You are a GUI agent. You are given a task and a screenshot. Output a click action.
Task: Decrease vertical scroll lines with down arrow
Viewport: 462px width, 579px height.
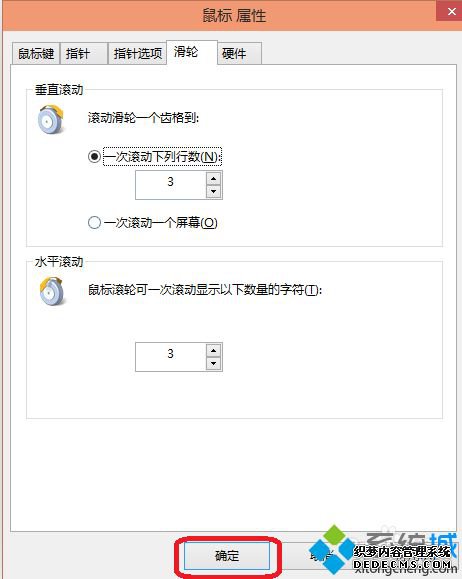click(x=213, y=191)
